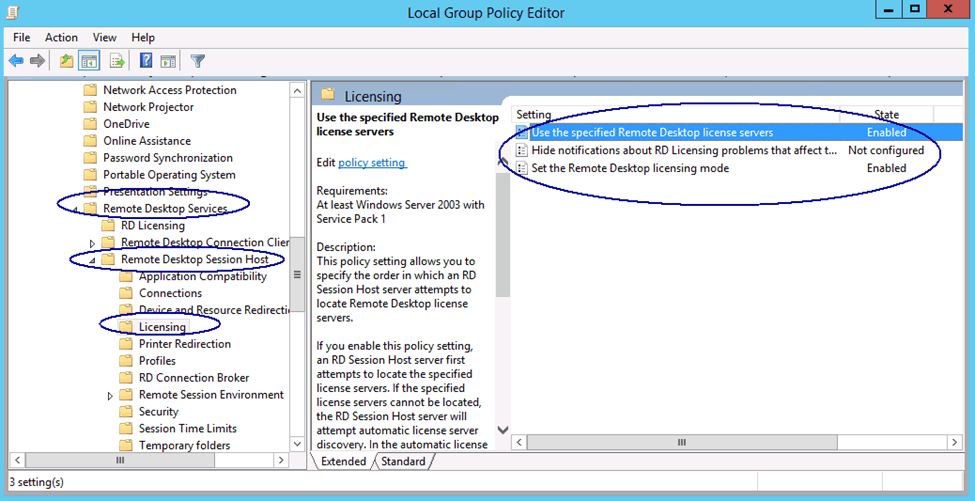
Task: Select Printer Redirection in the tree
Action: (185, 344)
